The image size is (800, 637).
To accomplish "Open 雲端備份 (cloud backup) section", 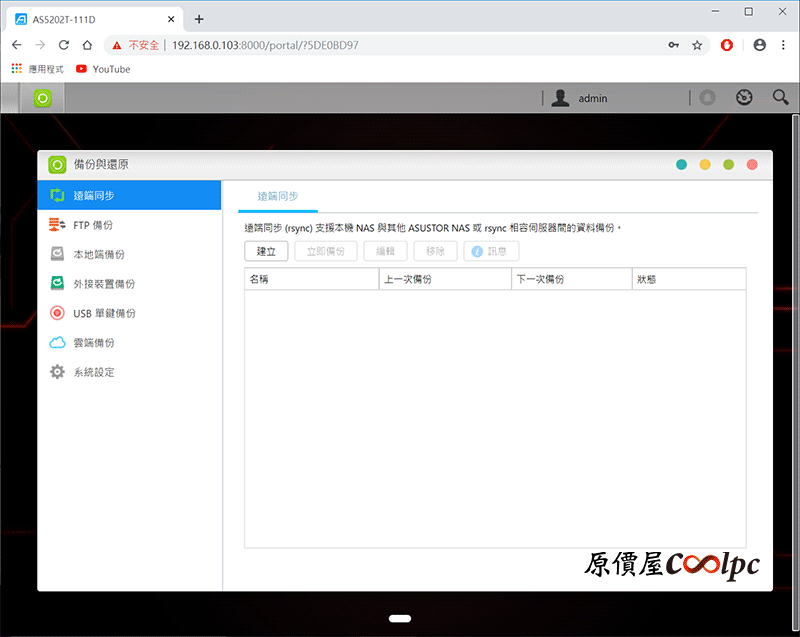I will pos(129,343).
